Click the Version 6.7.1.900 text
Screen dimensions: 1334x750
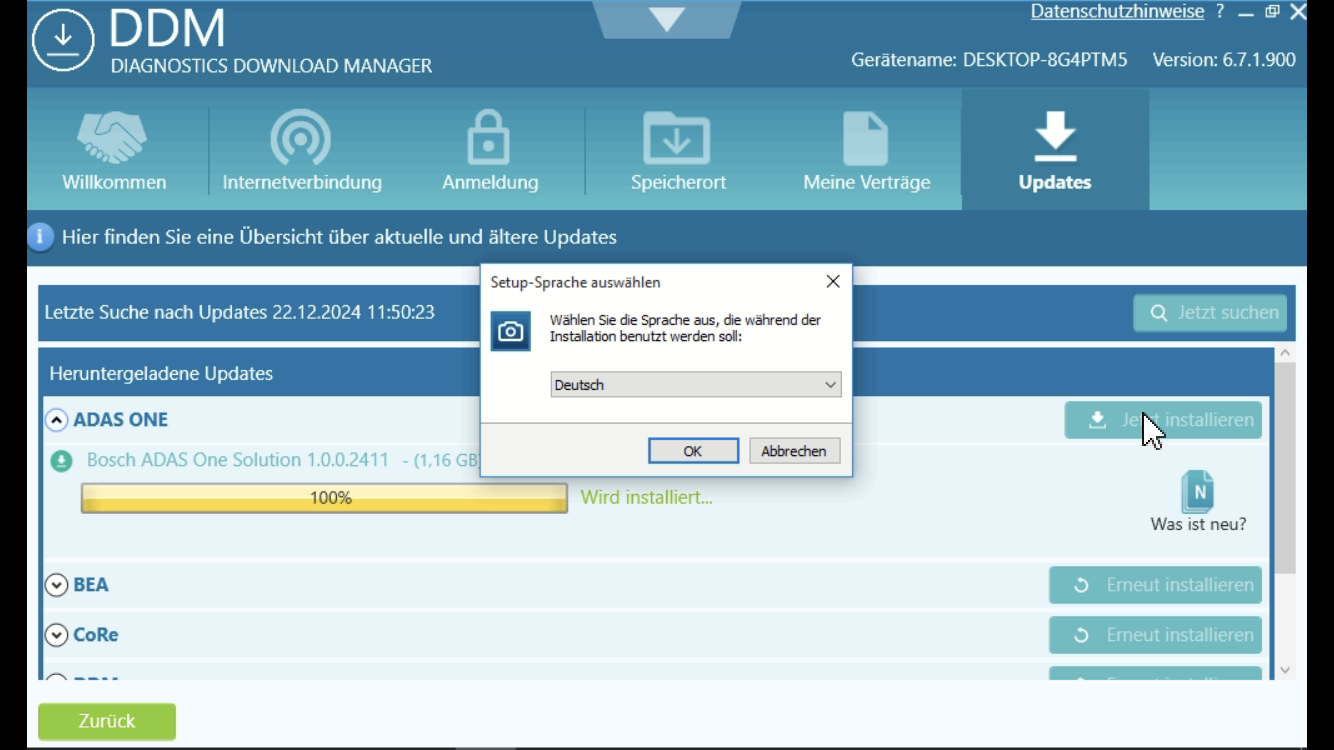point(1224,60)
